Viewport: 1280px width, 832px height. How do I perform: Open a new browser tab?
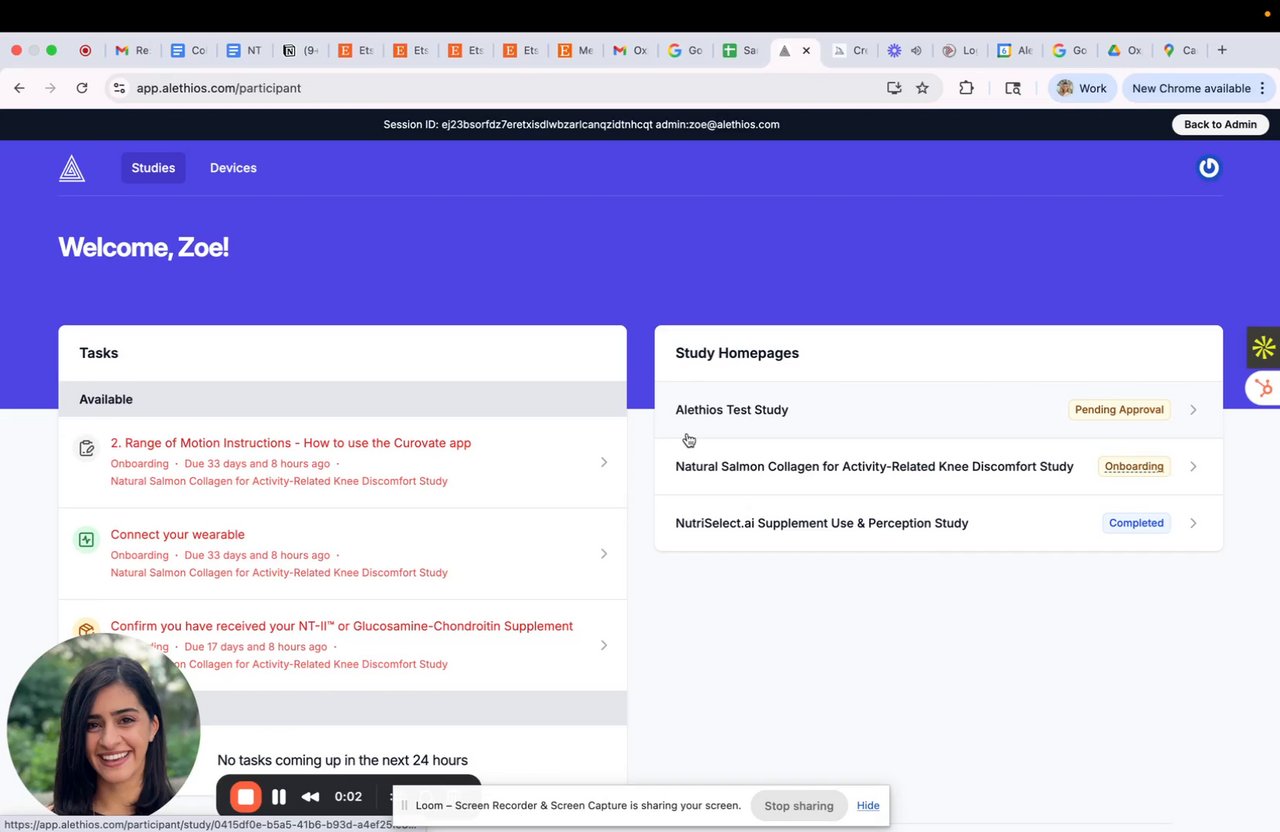pyautogui.click(x=1222, y=50)
